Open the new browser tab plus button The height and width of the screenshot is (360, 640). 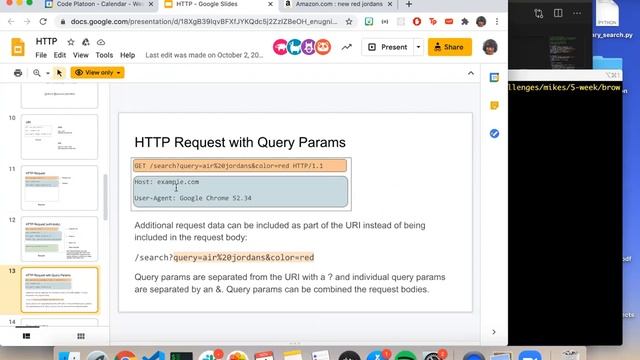point(409,4)
